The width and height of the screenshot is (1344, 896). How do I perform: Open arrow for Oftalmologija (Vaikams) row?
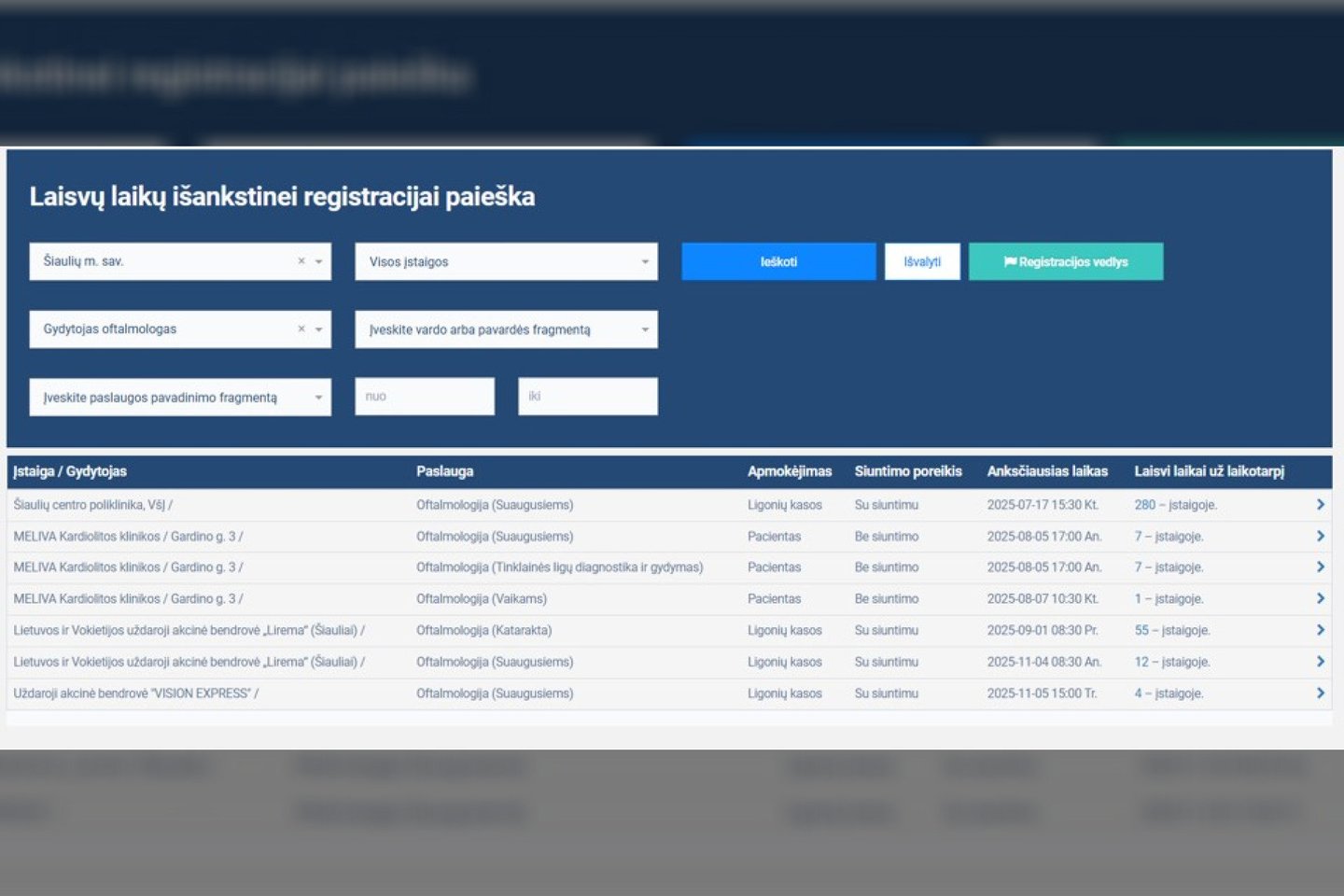(x=1320, y=598)
